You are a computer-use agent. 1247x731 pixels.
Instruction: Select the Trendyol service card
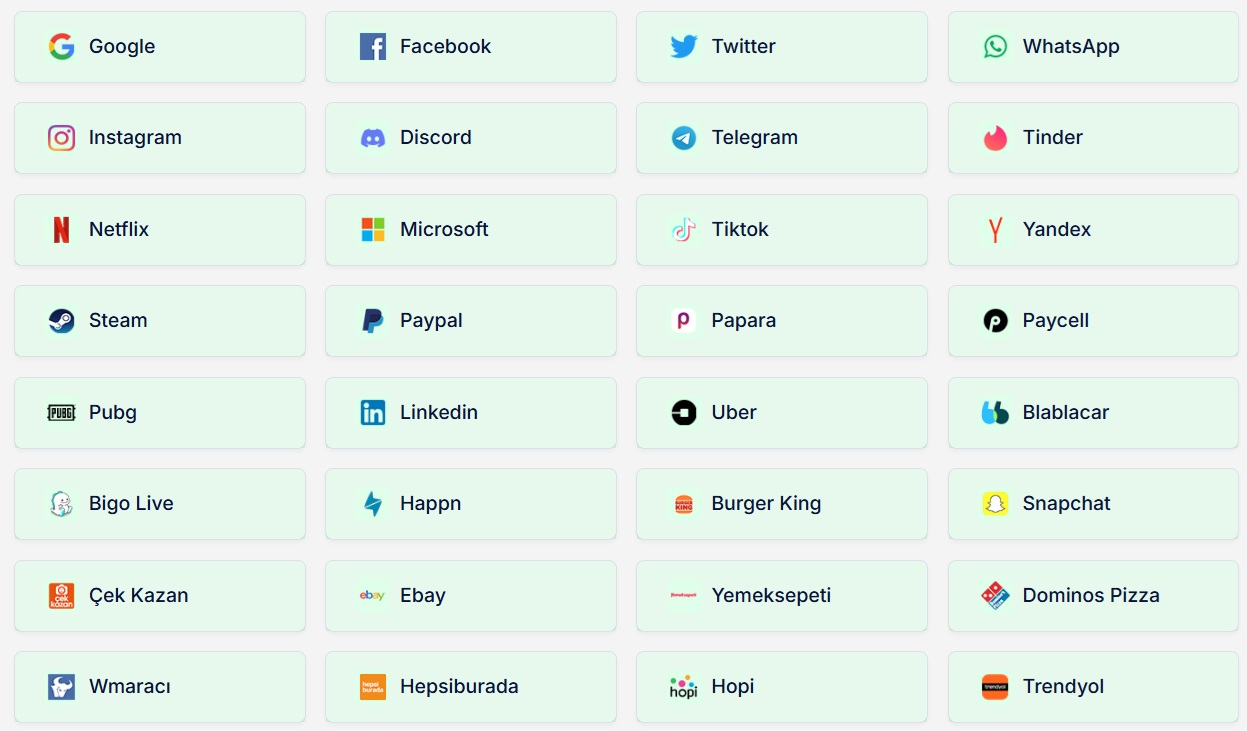[1092, 687]
